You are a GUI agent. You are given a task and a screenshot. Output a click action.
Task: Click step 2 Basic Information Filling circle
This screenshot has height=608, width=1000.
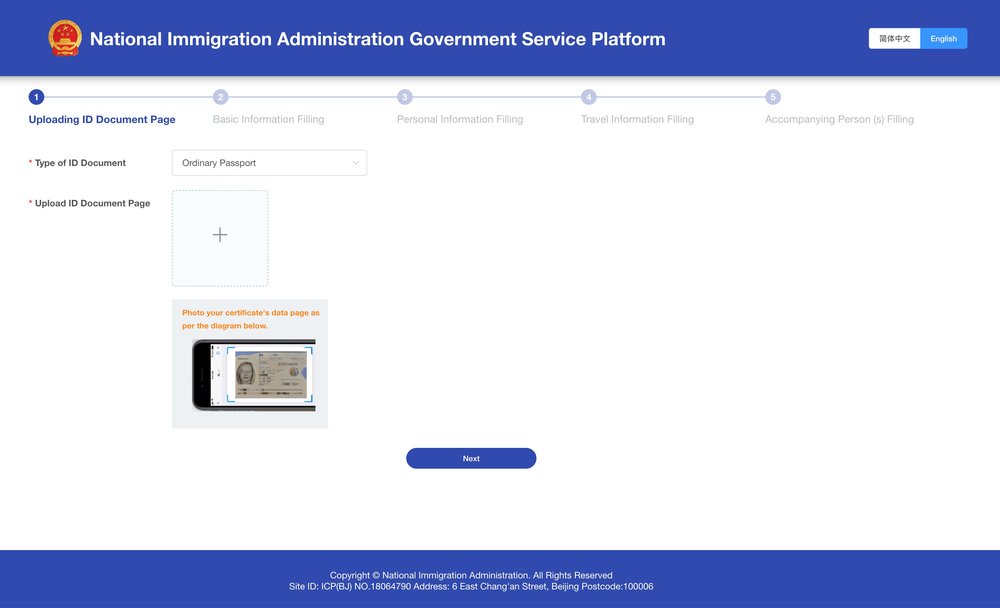click(x=220, y=97)
